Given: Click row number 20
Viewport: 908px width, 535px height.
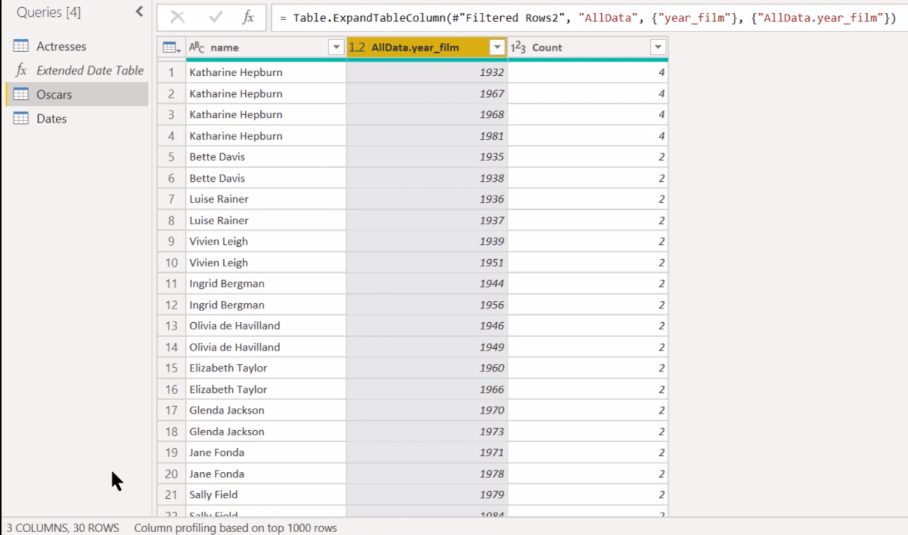Looking at the screenshot, I should [x=171, y=474].
